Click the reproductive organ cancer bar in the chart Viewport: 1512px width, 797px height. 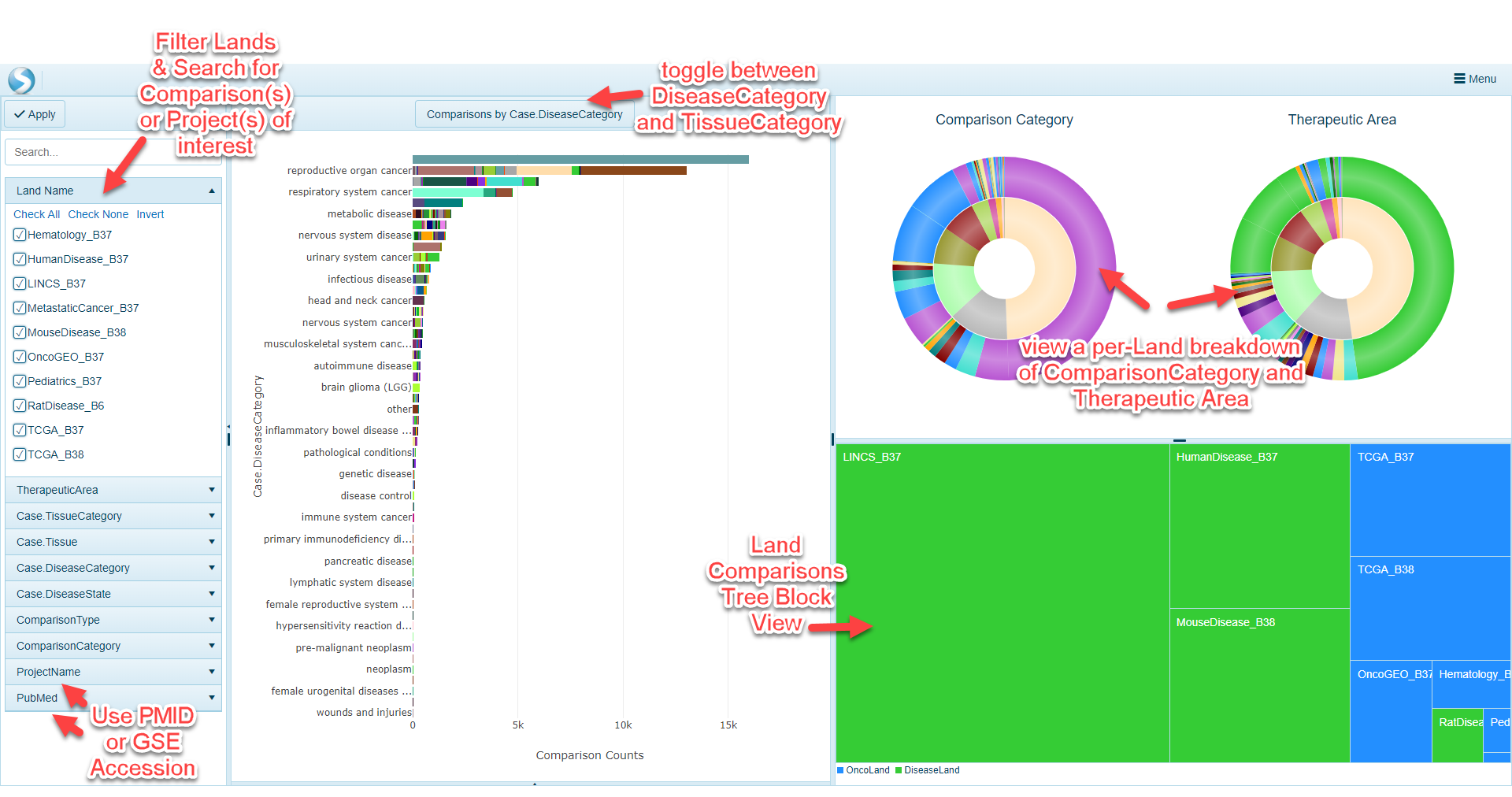pos(551,170)
